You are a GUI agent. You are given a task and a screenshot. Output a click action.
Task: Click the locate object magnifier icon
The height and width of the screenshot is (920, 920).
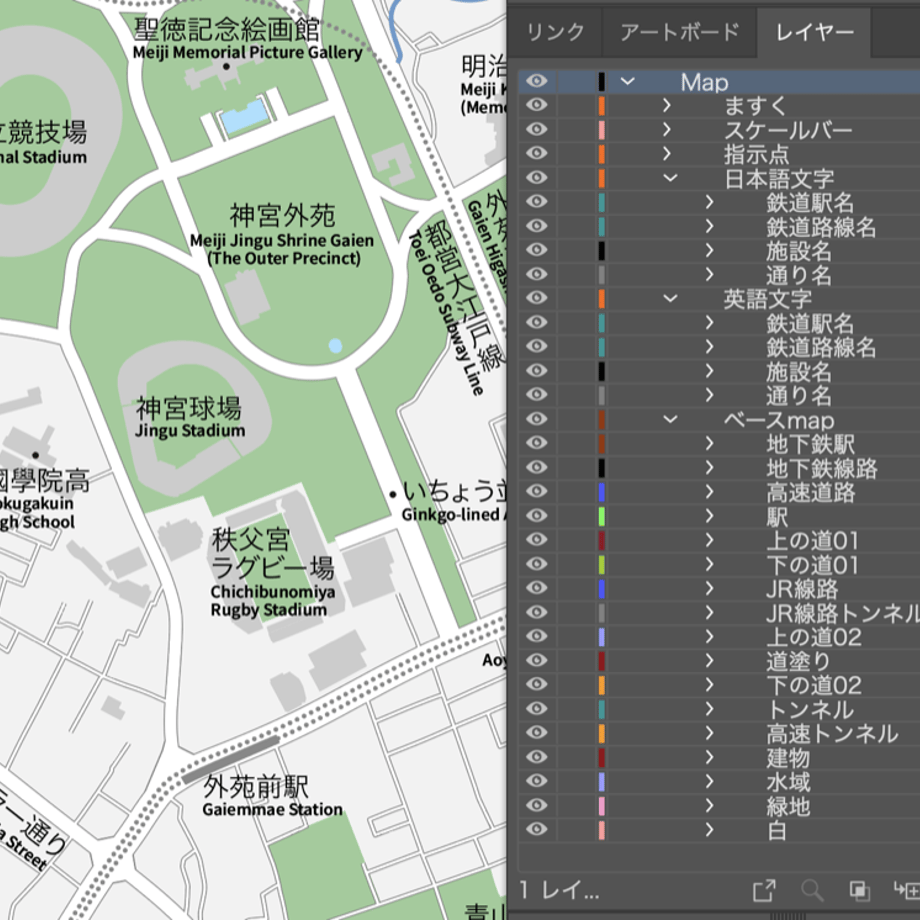812,891
